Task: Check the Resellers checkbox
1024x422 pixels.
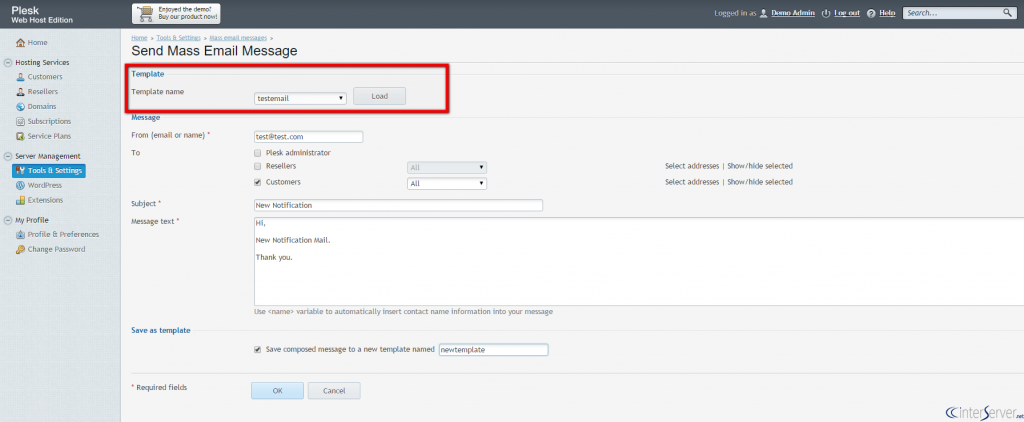Action: pos(258,167)
